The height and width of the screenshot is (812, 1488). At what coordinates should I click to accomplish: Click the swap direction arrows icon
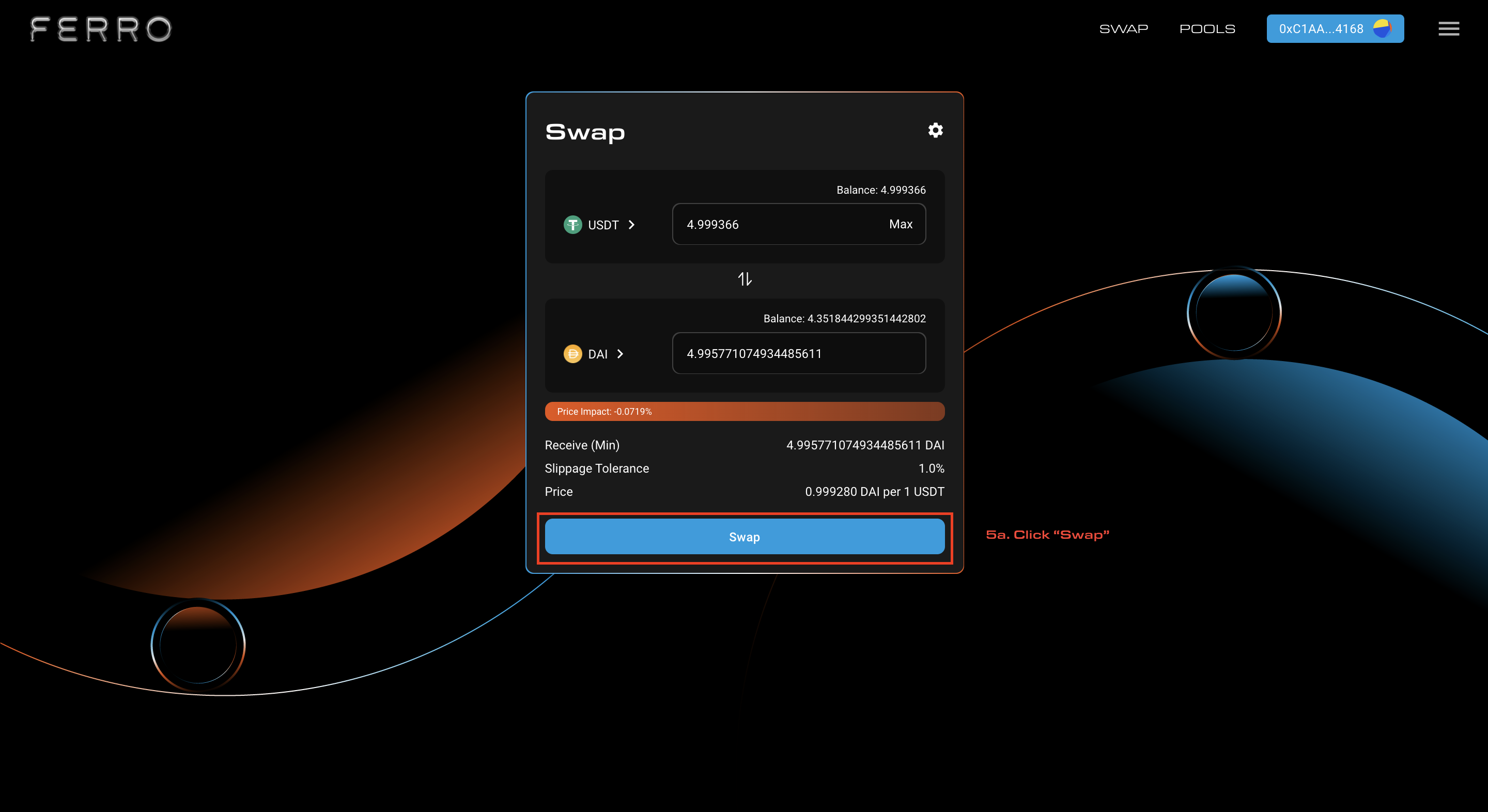pos(745,279)
